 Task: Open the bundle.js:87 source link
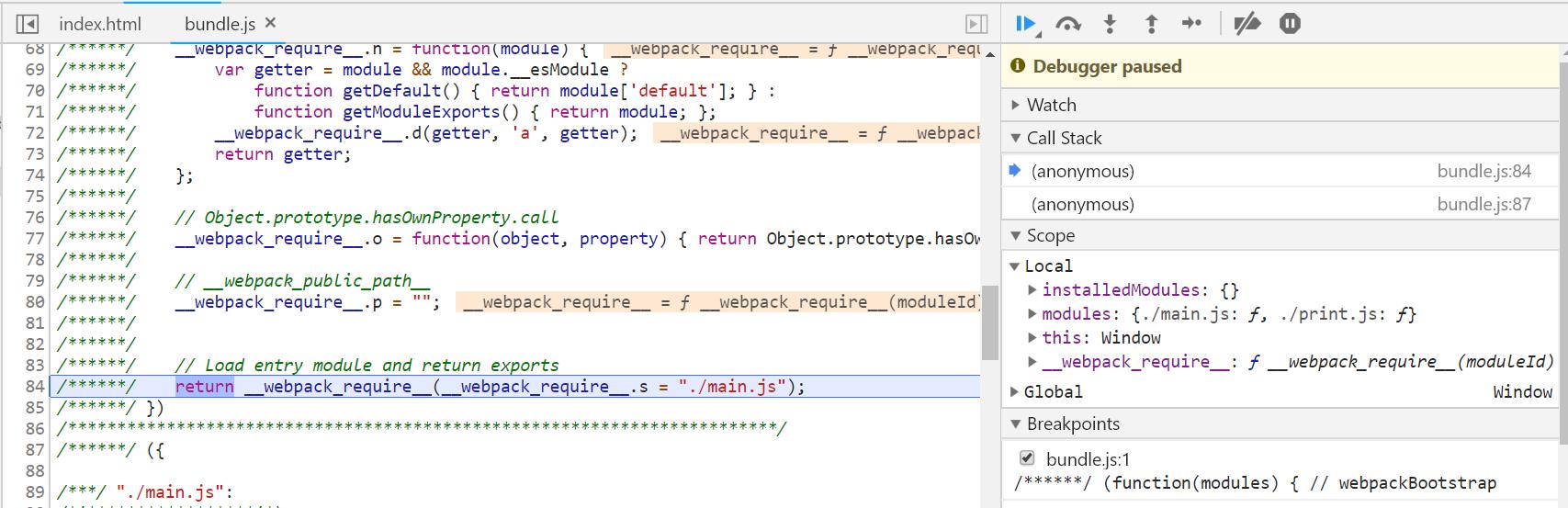1483,204
